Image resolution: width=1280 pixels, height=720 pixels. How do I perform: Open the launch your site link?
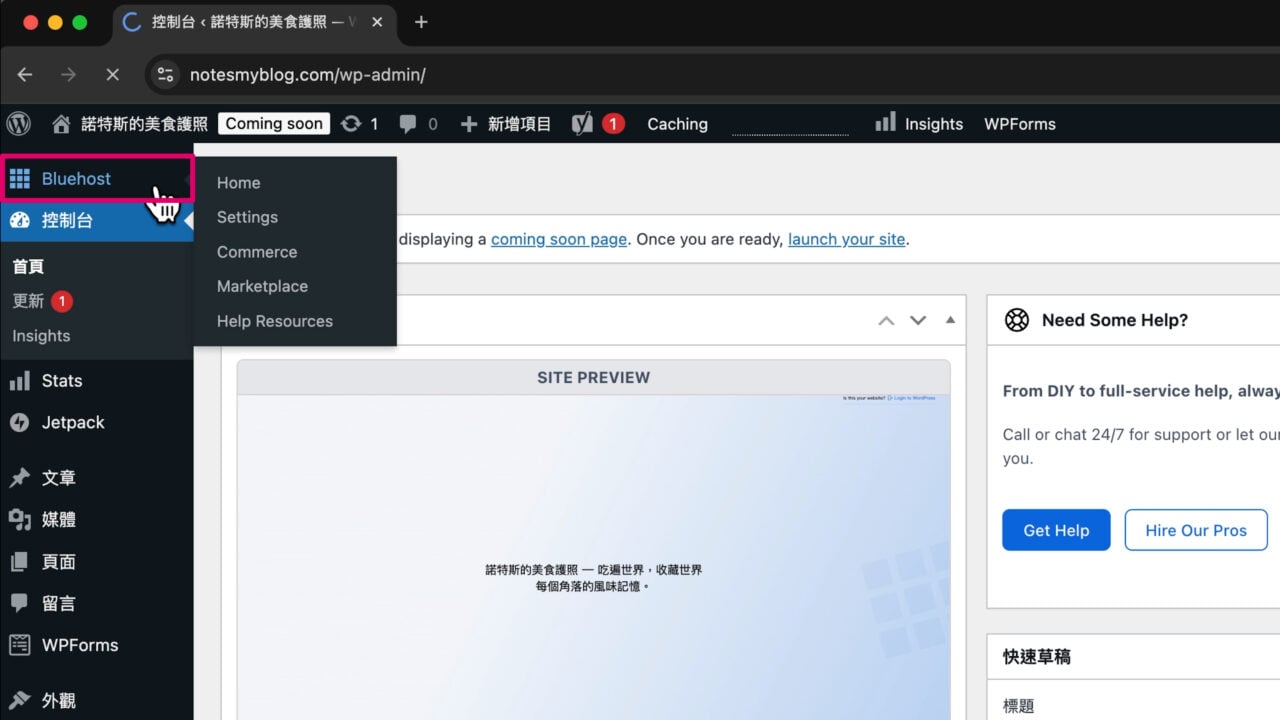pyautogui.click(x=846, y=239)
